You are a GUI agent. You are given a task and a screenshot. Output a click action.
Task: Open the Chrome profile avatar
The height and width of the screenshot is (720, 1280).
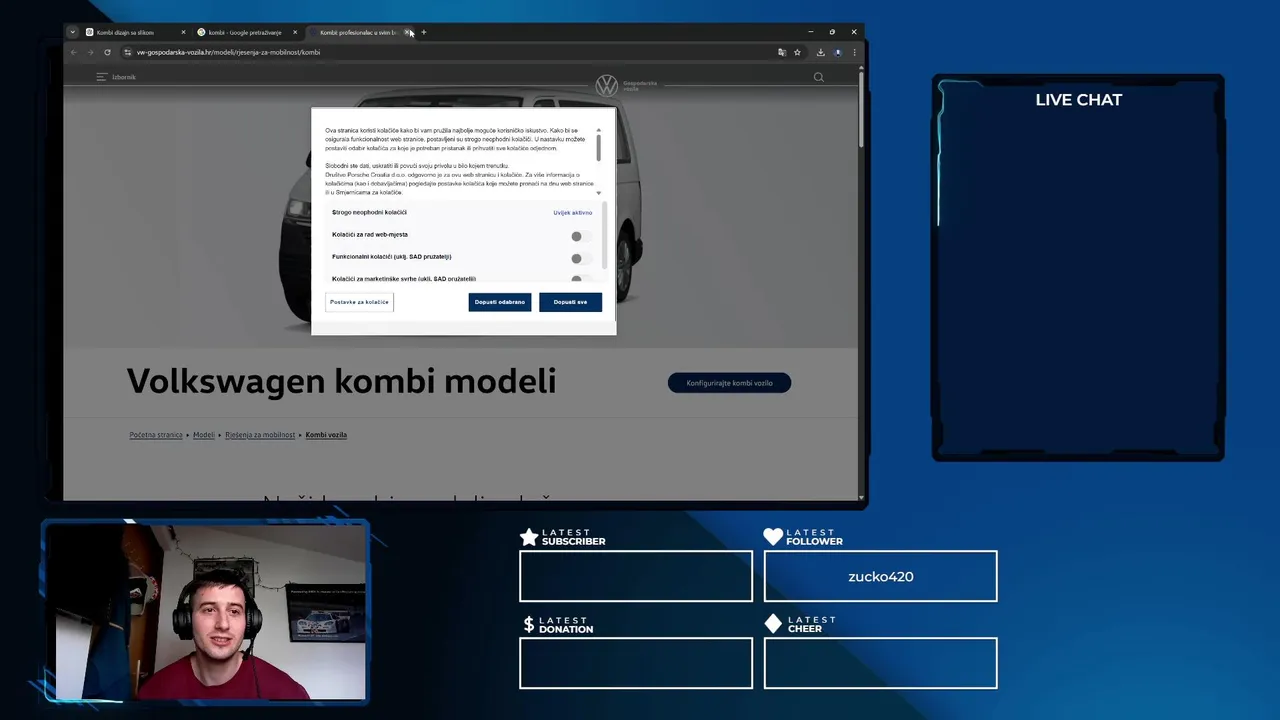(838, 52)
